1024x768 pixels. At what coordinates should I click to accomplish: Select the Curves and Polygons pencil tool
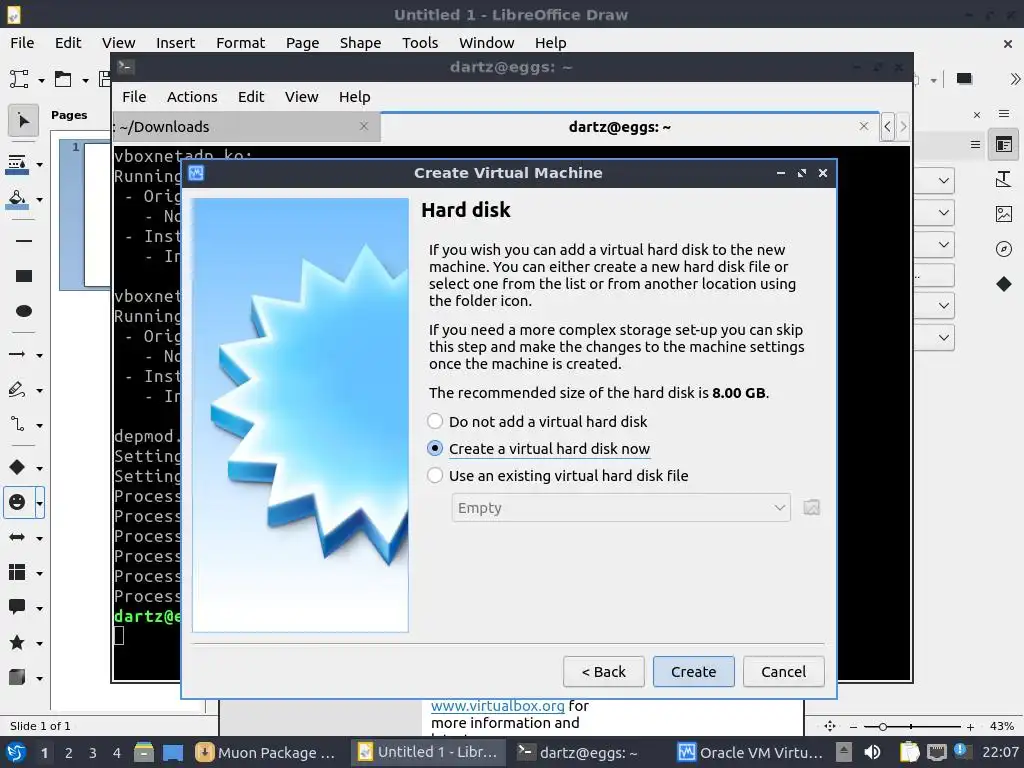pyautogui.click(x=18, y=390)
